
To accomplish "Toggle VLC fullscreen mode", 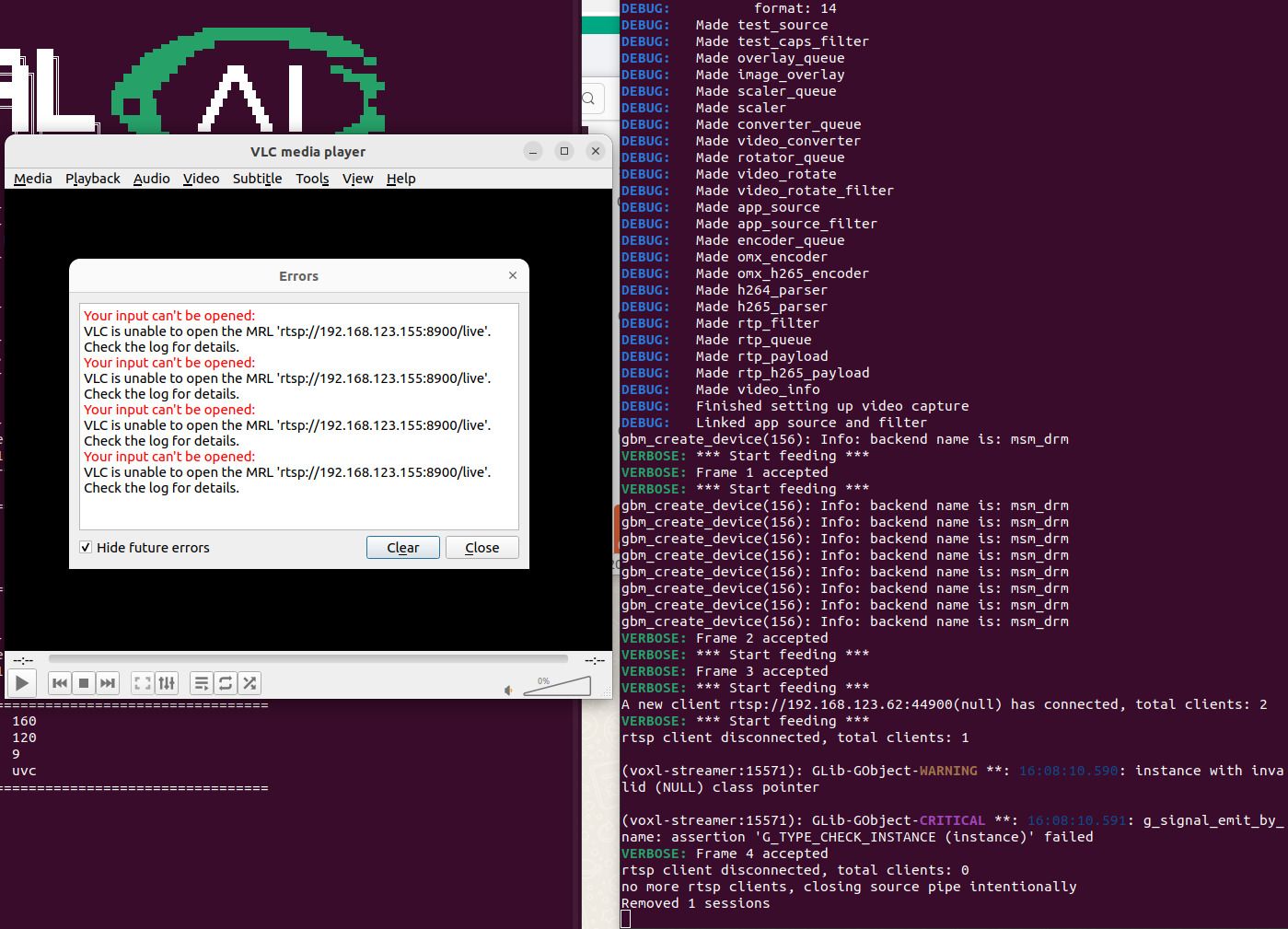I will pos(143,683).
